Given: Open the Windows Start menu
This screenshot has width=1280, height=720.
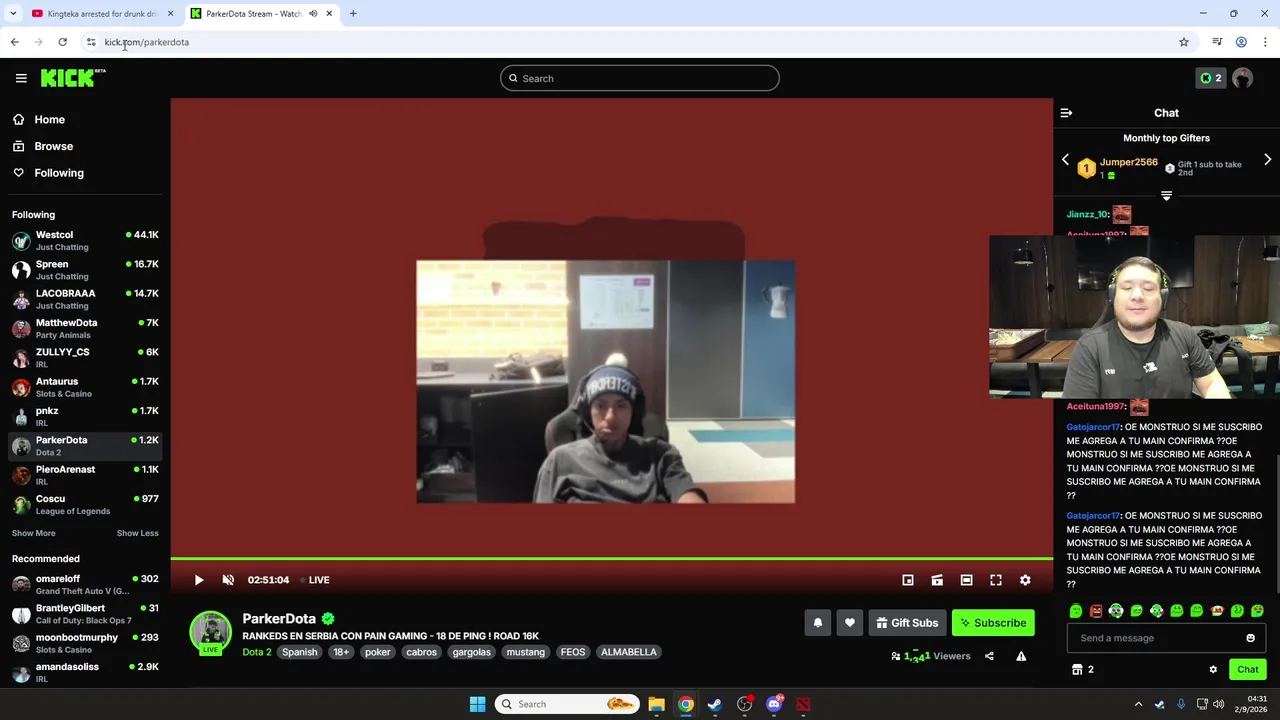Looking at the screenshot, I should [x=477, y=704].
